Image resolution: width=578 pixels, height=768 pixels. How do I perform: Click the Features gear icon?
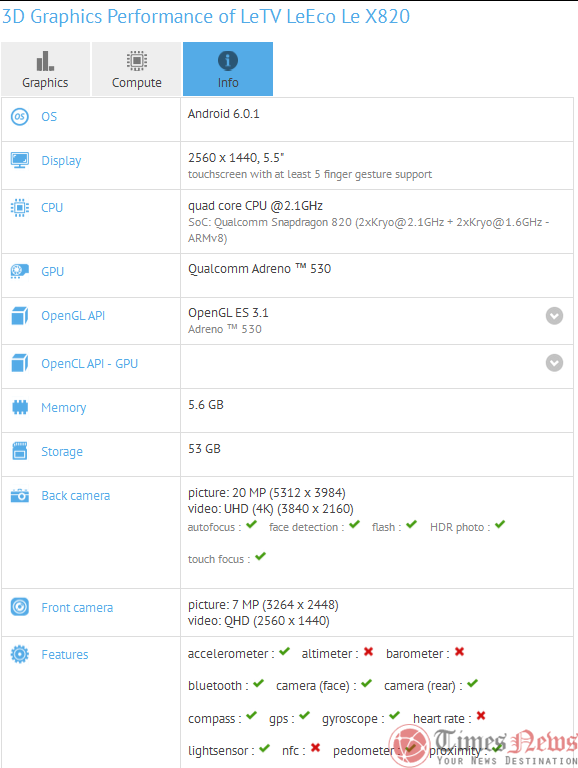20,654
